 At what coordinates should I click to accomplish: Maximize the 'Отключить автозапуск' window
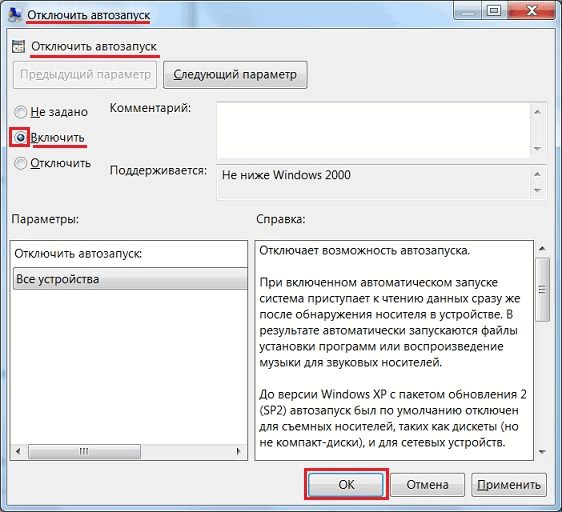coord(494,11)
